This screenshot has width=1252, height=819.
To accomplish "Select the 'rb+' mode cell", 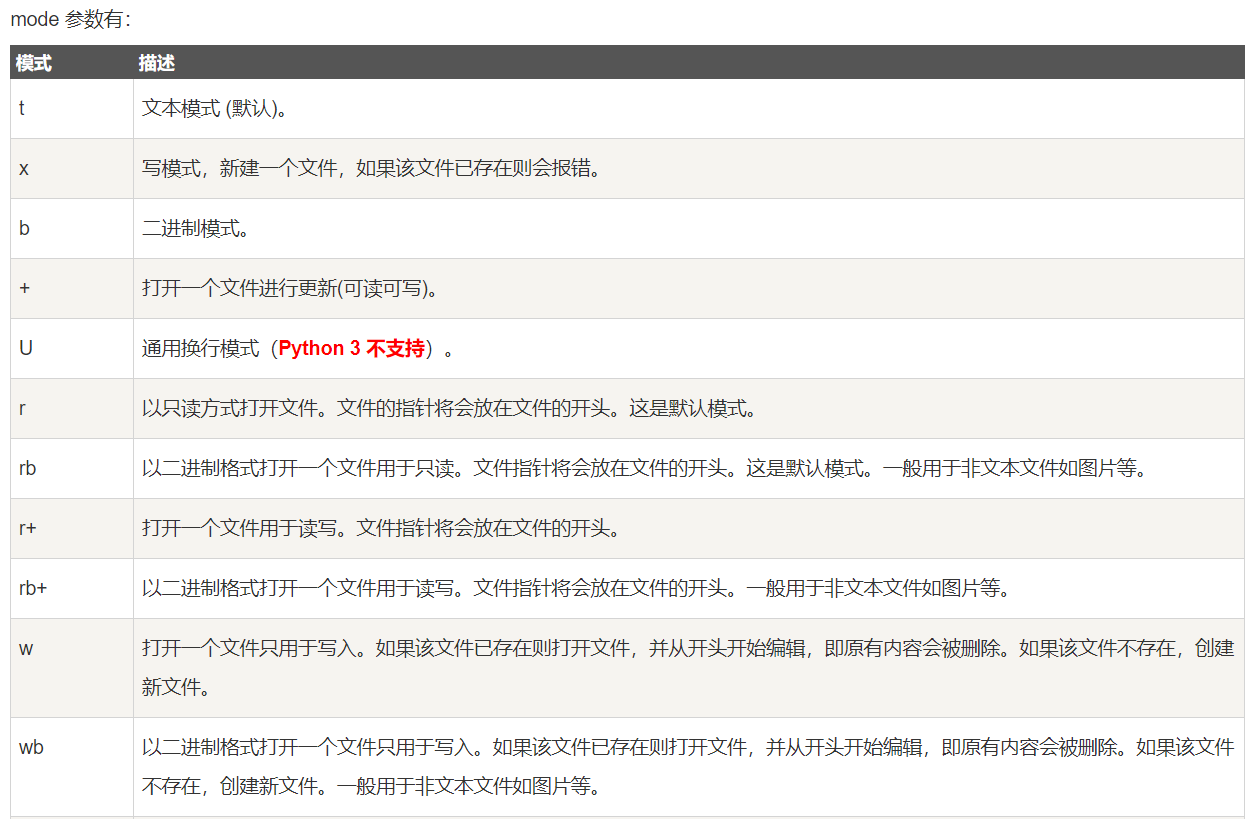I will coord(72,588).
